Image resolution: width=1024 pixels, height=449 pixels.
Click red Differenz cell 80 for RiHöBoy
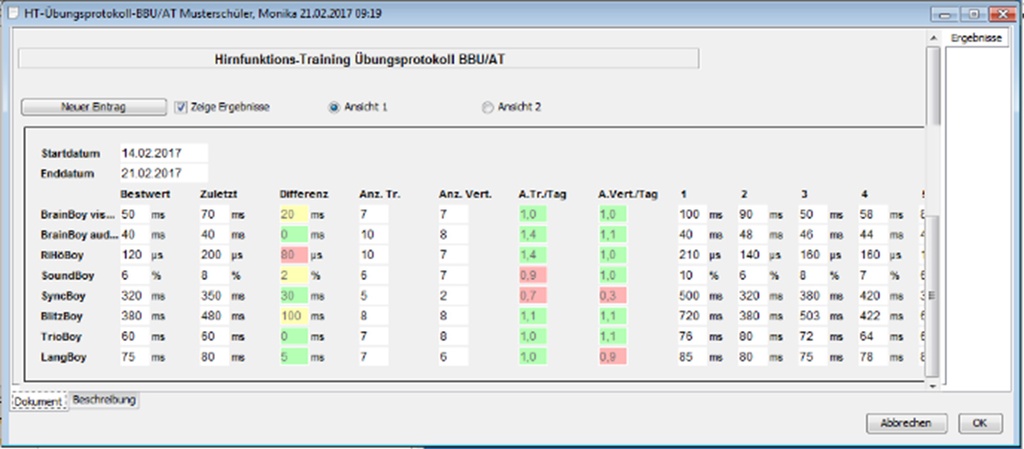pos(293,255)
